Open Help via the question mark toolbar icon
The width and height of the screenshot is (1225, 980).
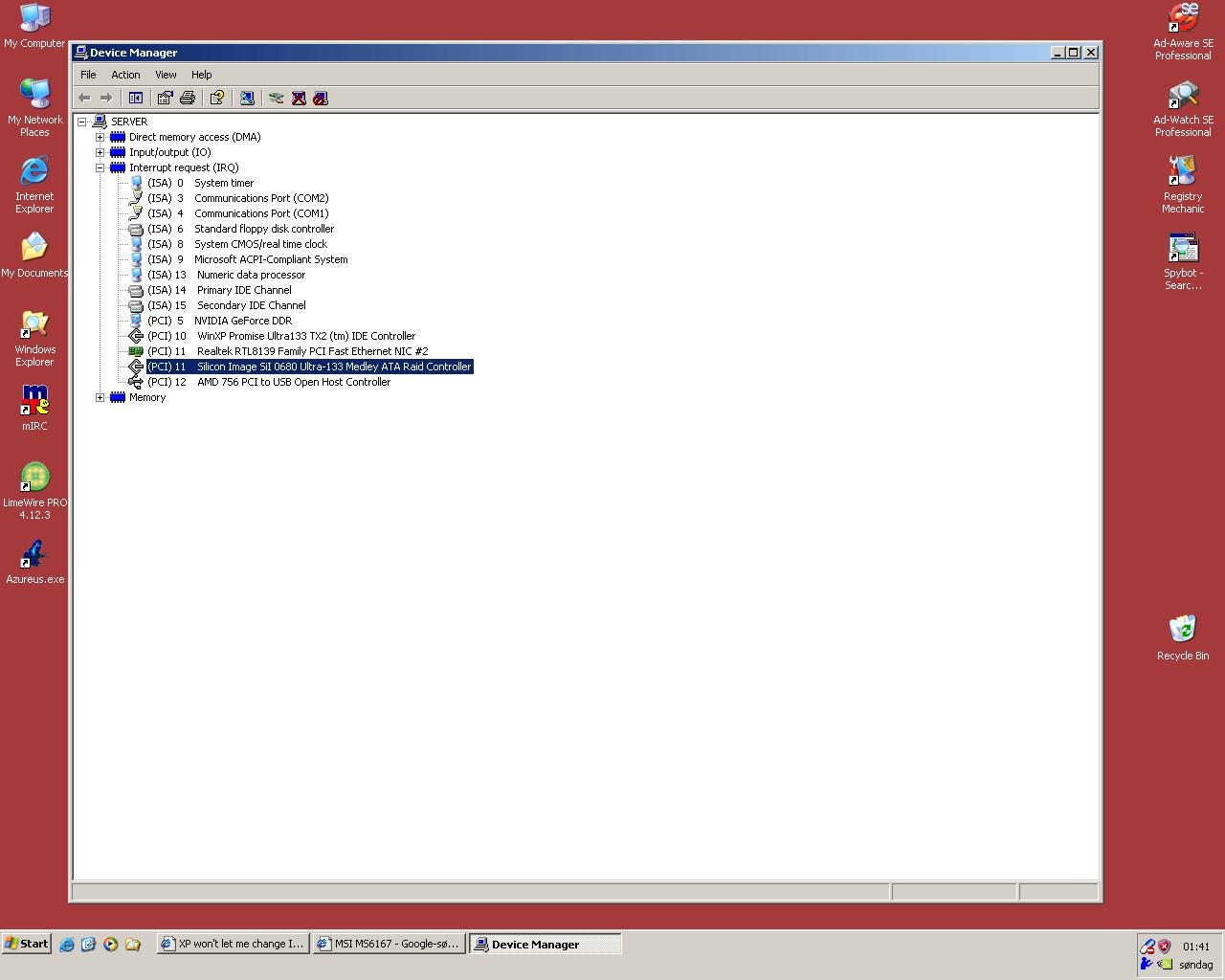pyautogui.click(x=217, y=98)
